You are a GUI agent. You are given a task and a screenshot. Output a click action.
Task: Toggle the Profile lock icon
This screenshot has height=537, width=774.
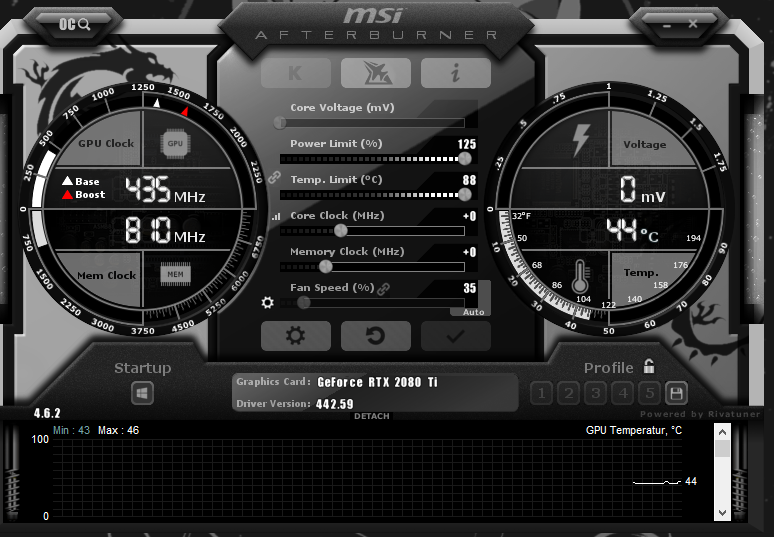tap(649, 366)
